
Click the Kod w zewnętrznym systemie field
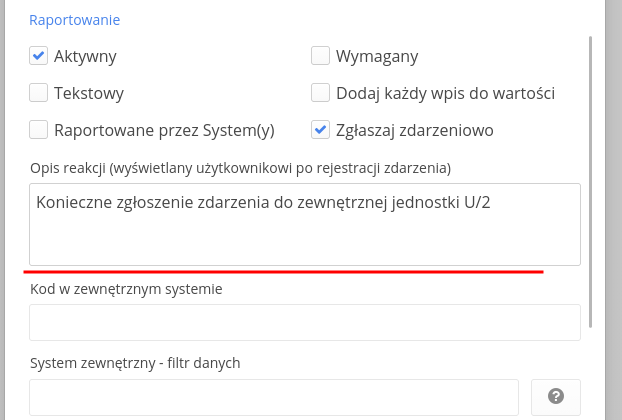[305, 322]
